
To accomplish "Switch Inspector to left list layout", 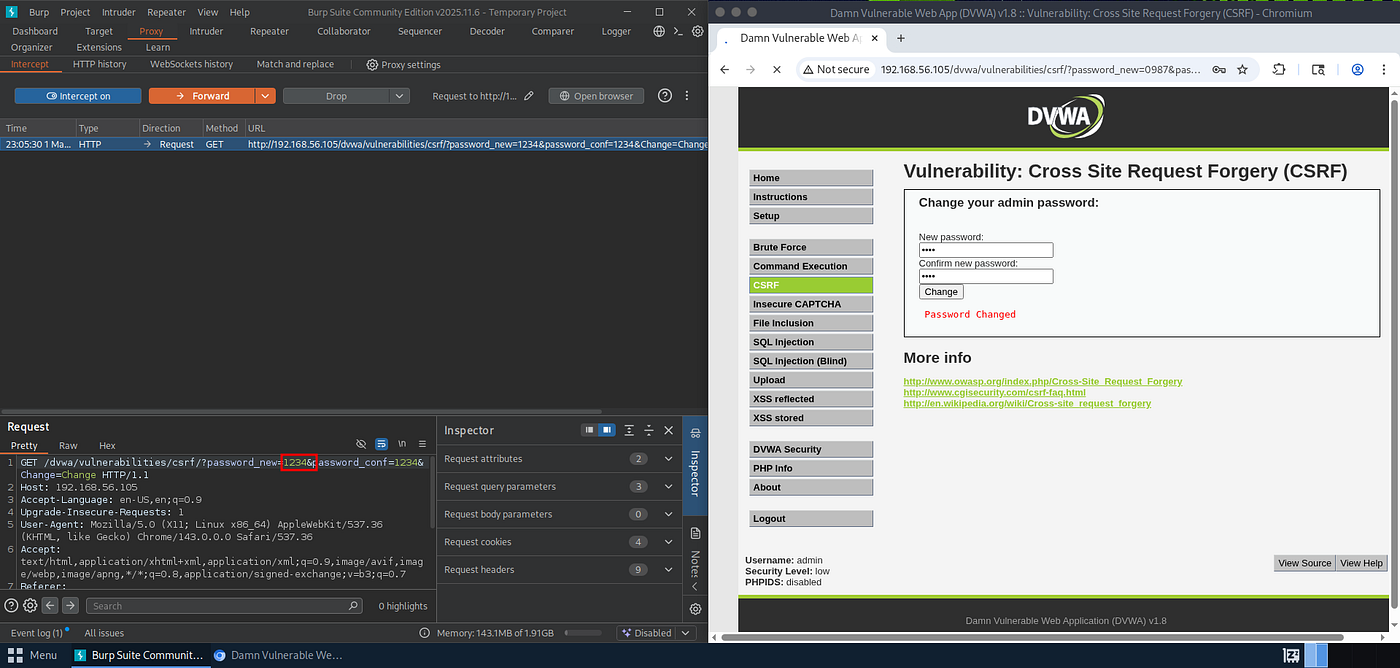I will coord(590,430).
